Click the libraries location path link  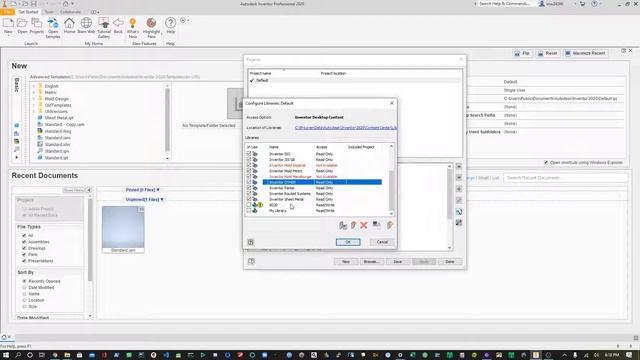(346, 128)
